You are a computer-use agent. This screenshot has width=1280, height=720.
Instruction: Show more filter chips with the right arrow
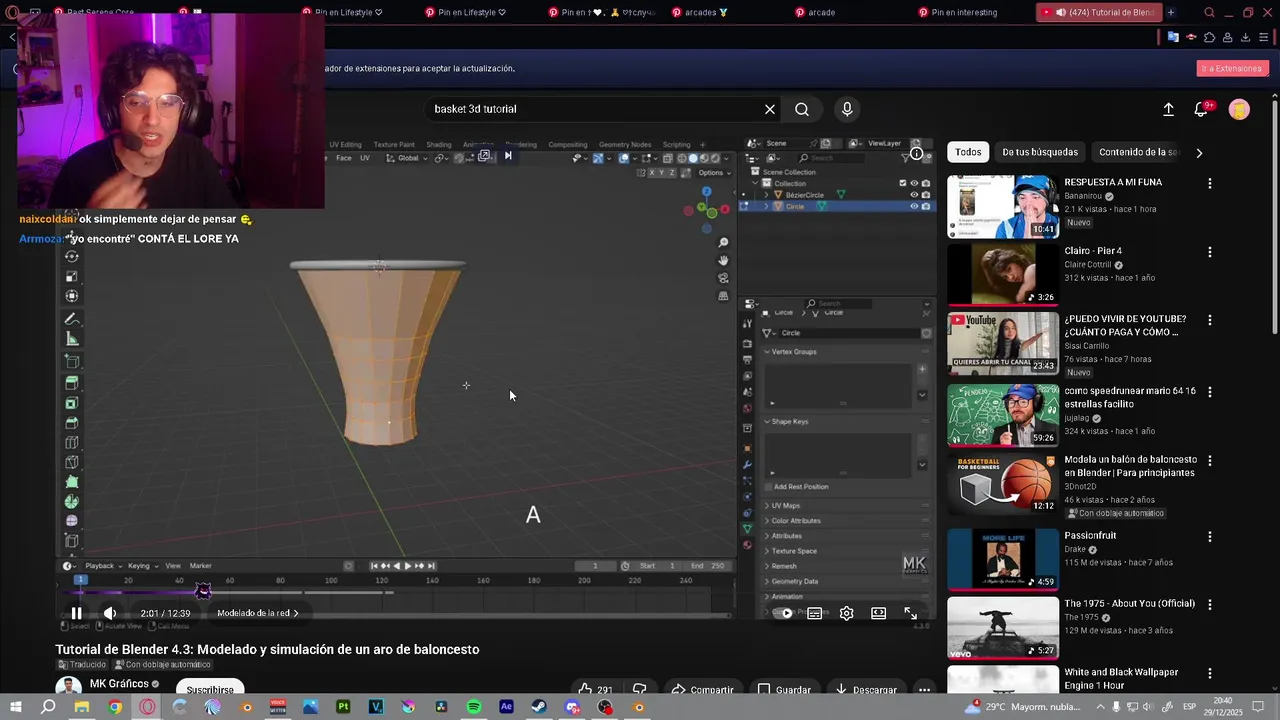pyautogui.click(x=1199, y=152)
